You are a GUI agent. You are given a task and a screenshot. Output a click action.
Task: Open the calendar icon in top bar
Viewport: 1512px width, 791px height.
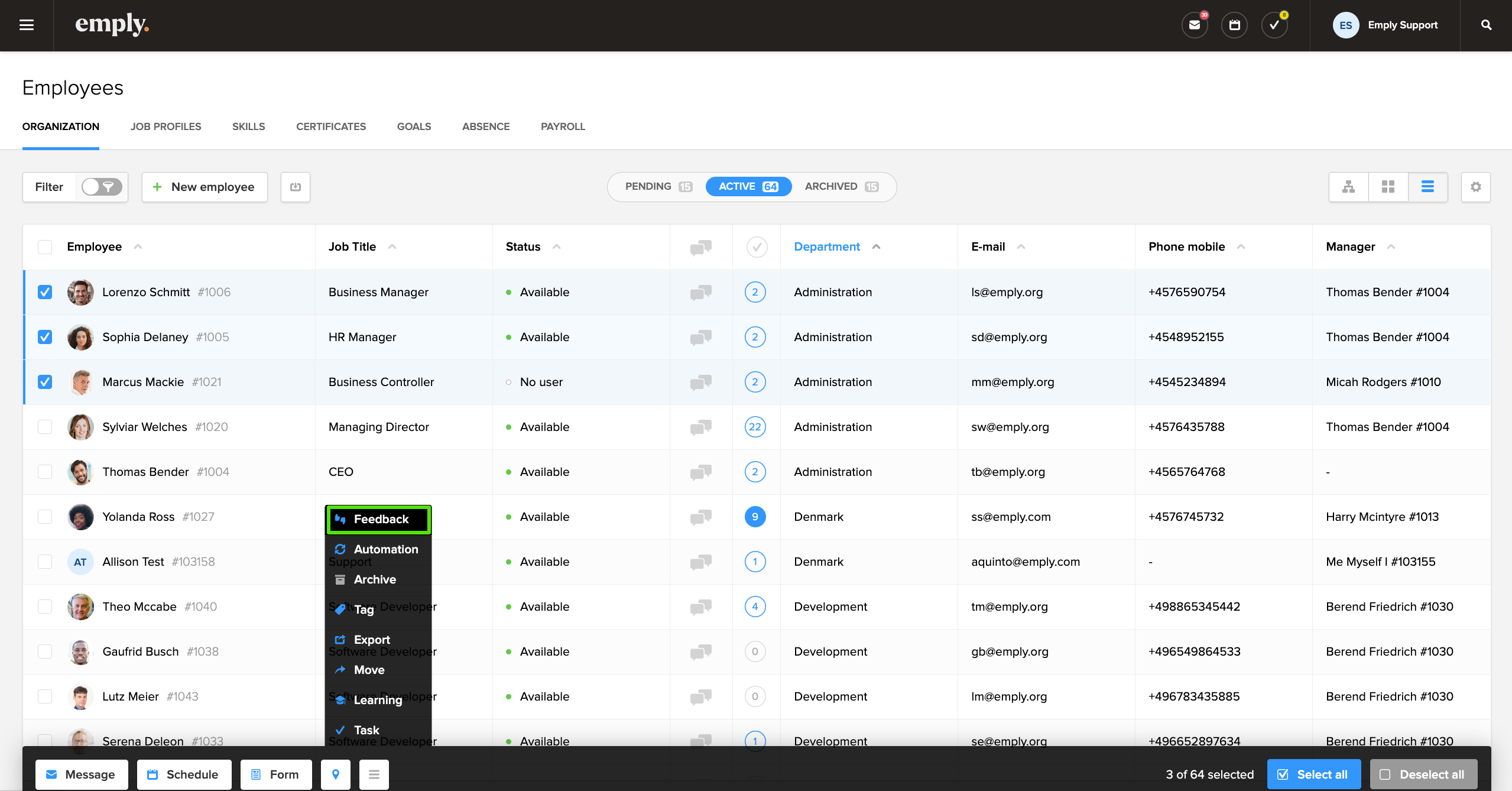tap(1234, 25)
